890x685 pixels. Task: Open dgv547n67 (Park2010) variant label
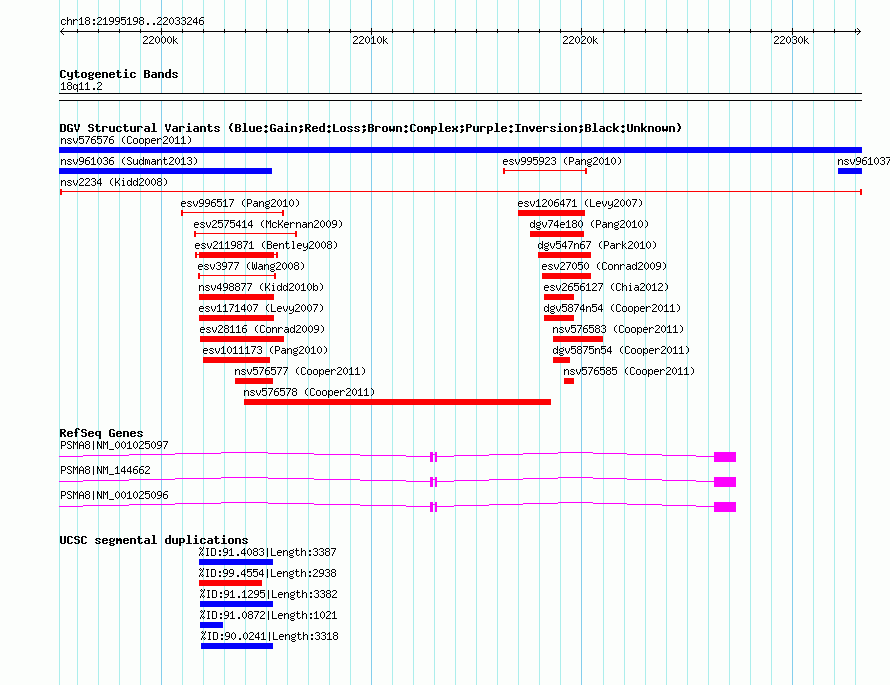(x=597, y=245)
